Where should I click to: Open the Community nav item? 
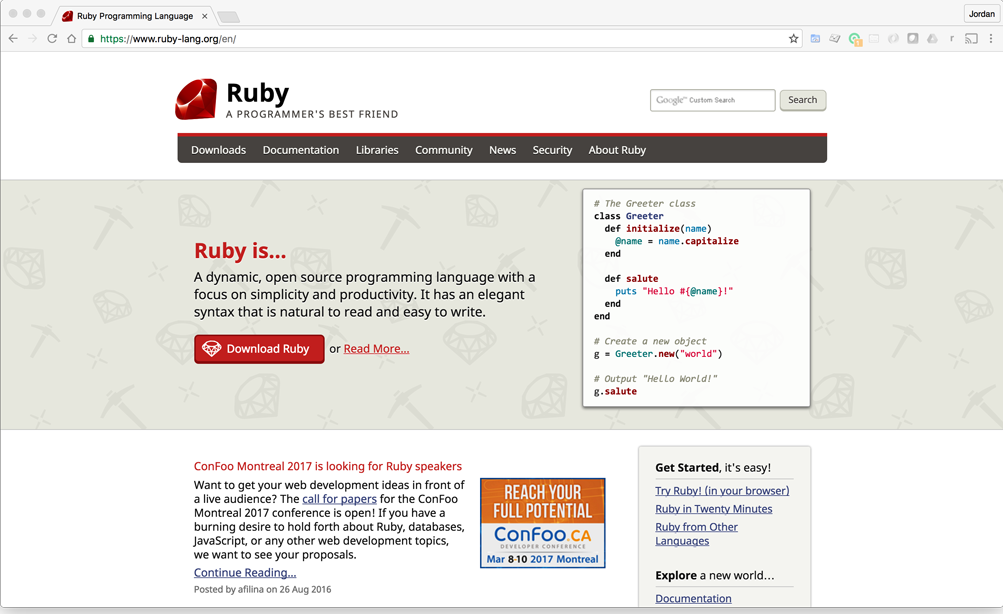(444, 150)
